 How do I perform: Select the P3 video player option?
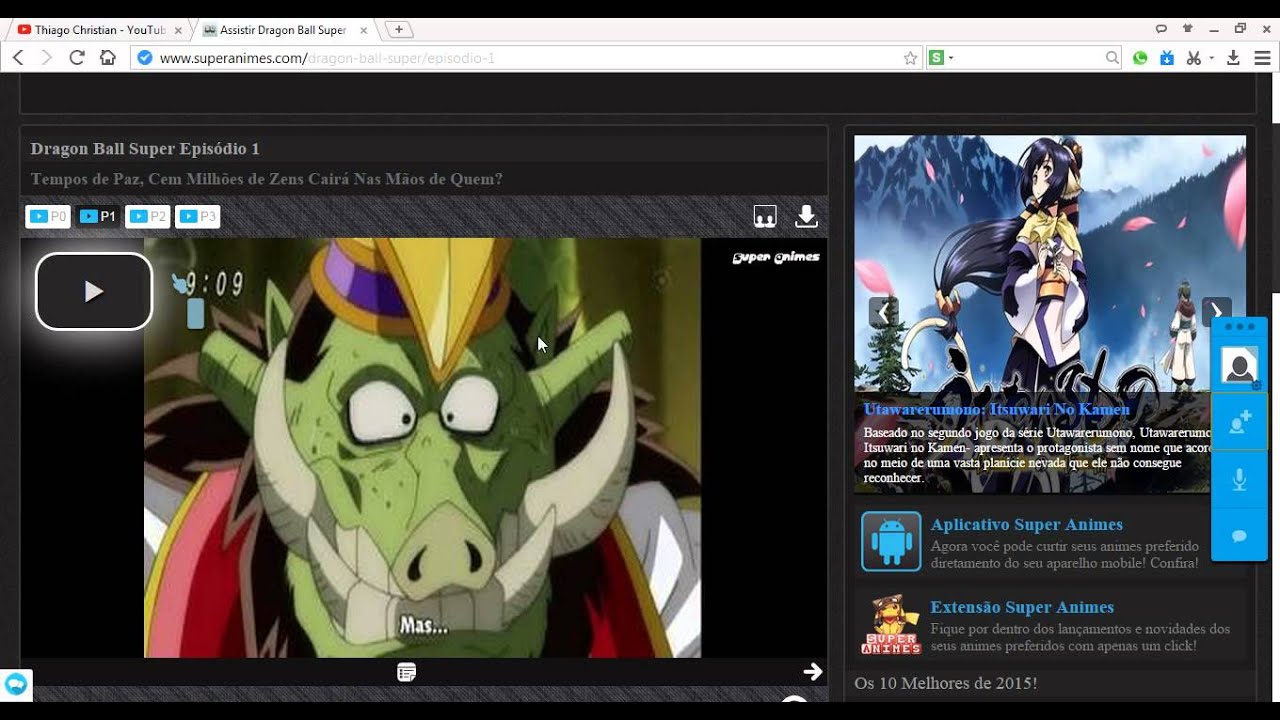click(197, 216)
